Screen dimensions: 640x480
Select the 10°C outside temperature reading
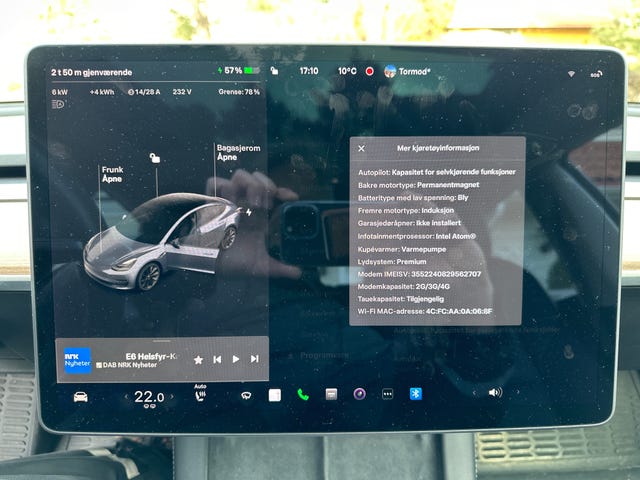point(347,71)
